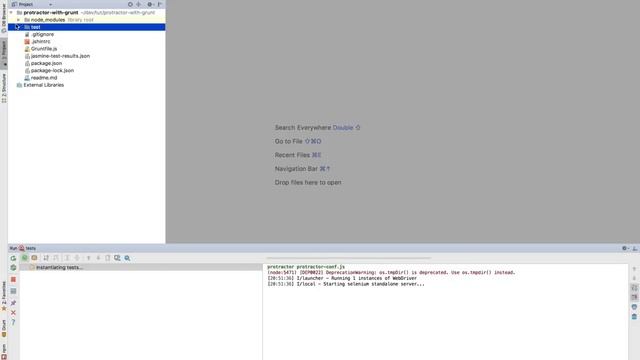
Task: Select the test folder
Action: [87, 27]
